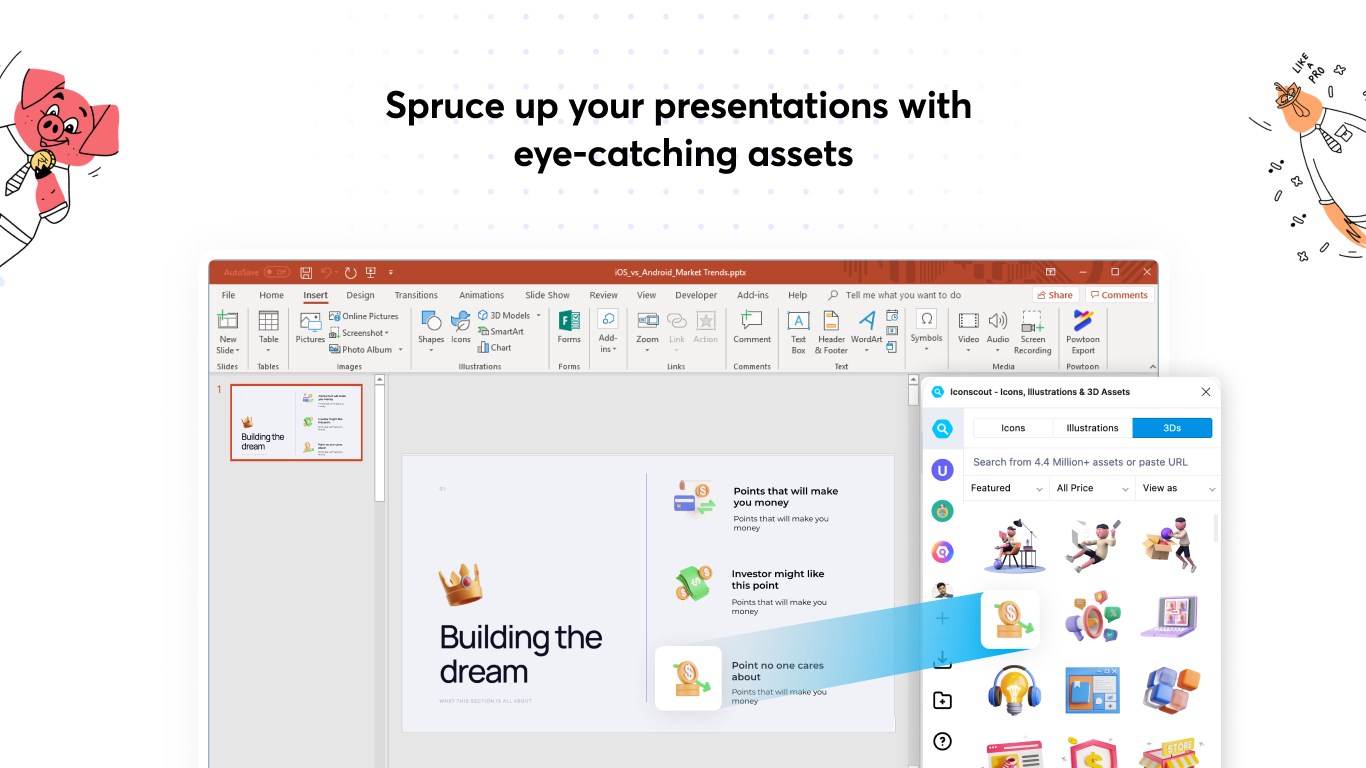Open the View as dropdown
This screenshot has height=768, width=1366.
tap(1179, 488)
